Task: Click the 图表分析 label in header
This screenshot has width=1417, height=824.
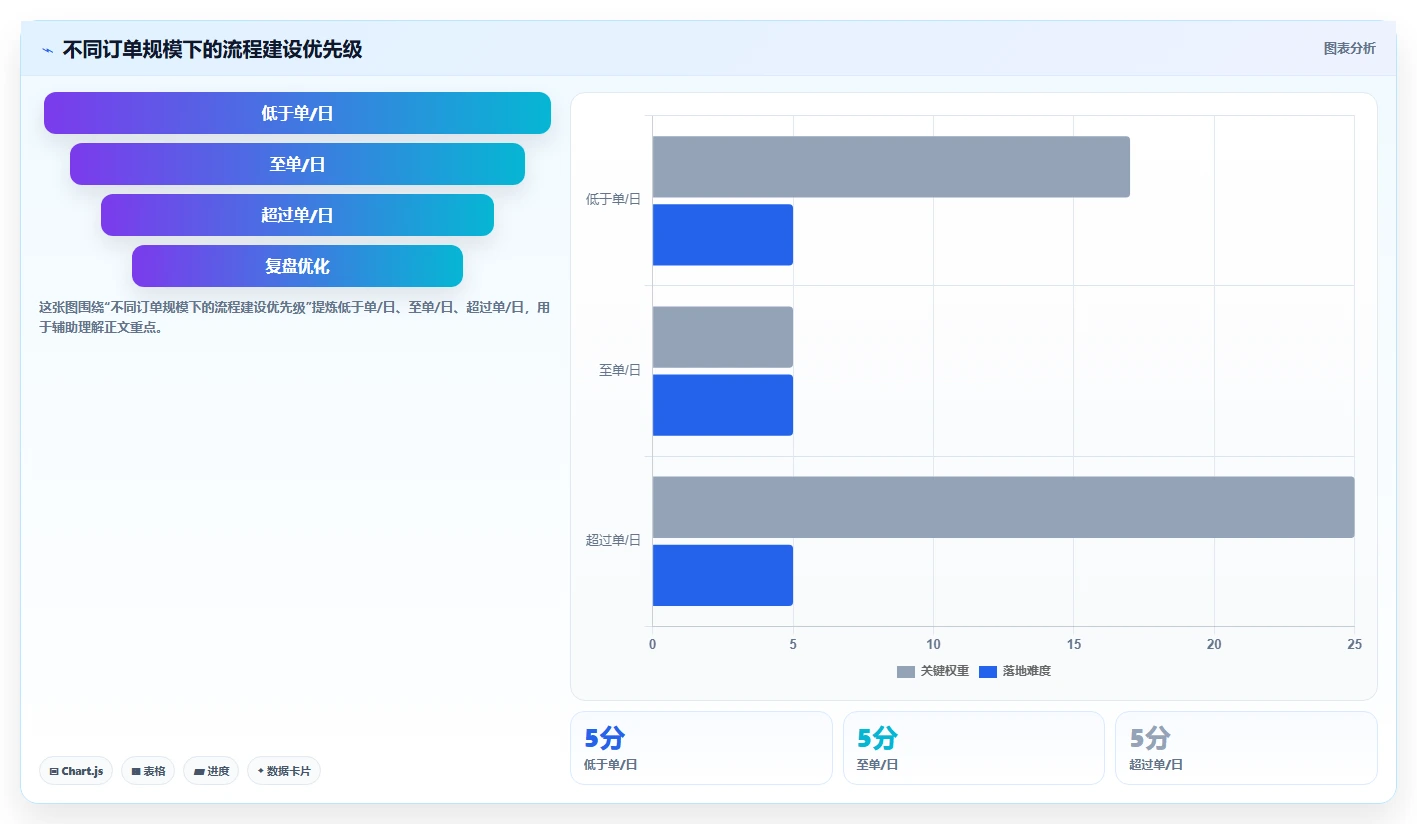Action: (x=1349, y=48)
